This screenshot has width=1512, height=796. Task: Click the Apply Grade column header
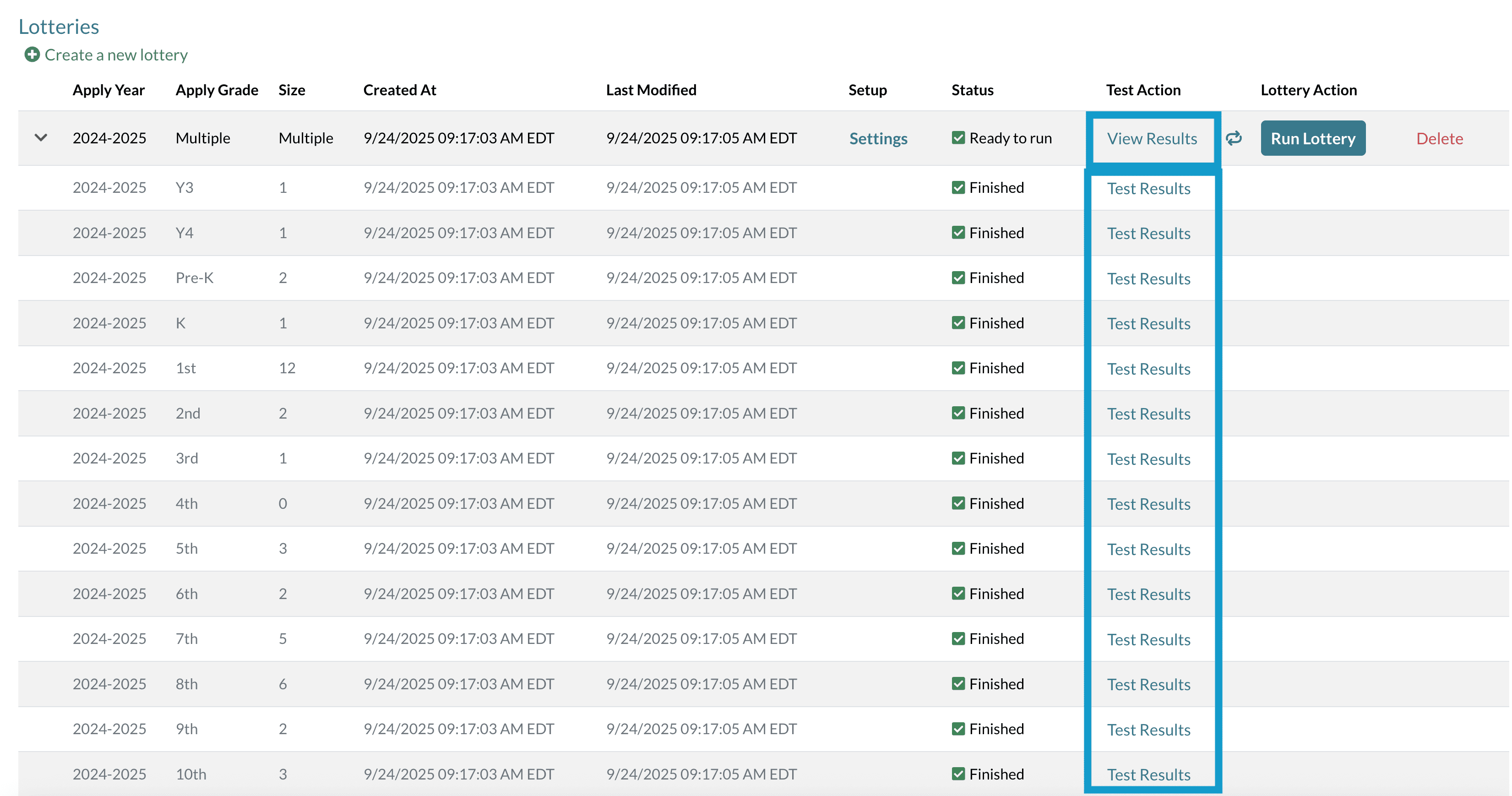(x=217, y=90)
